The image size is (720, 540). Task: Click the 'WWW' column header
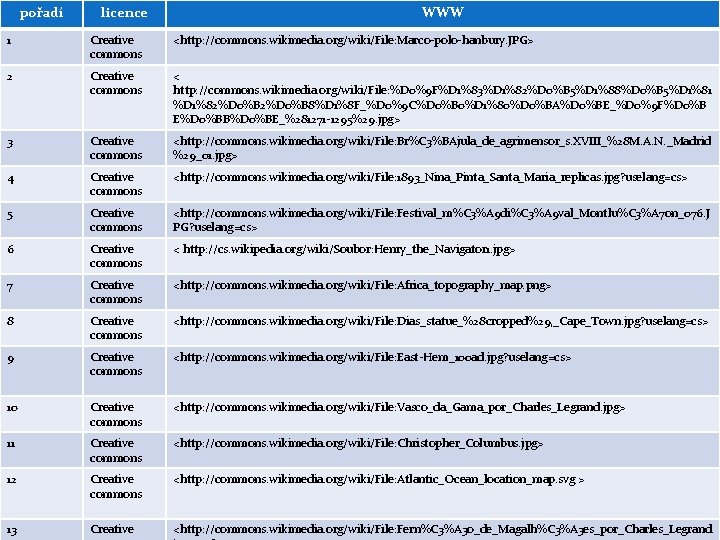point(443,13)
